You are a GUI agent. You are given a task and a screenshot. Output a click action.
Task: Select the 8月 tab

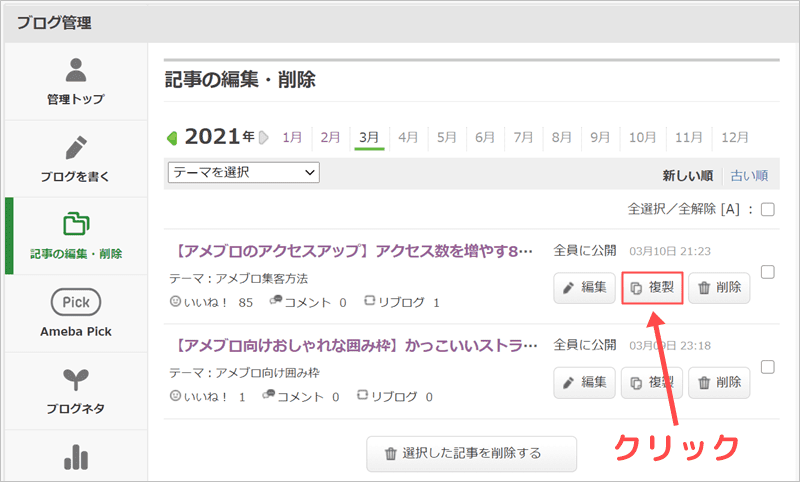pos(561,137)
